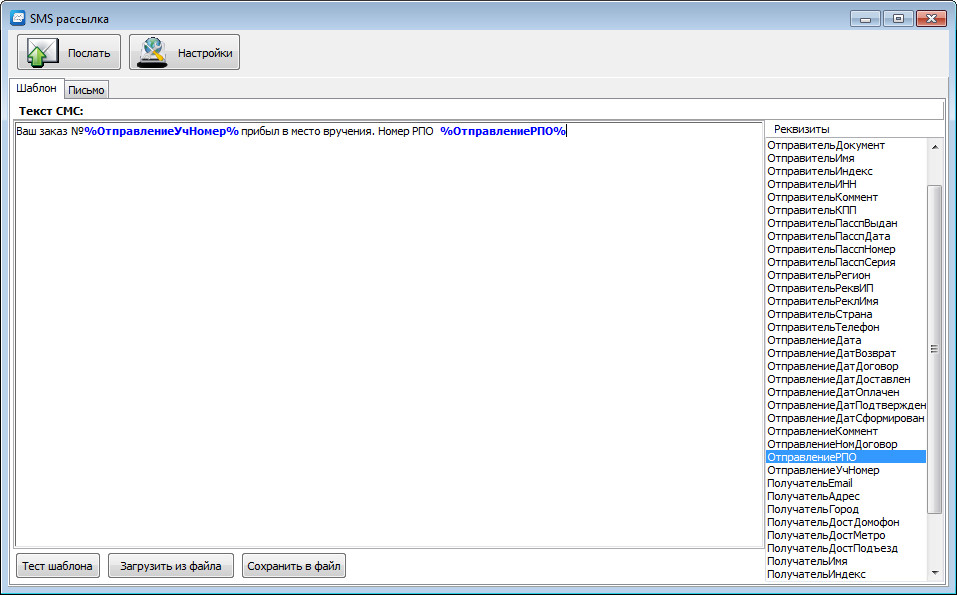
Task: Select ОтправительИмя in the list
Action: click(846, 158)
